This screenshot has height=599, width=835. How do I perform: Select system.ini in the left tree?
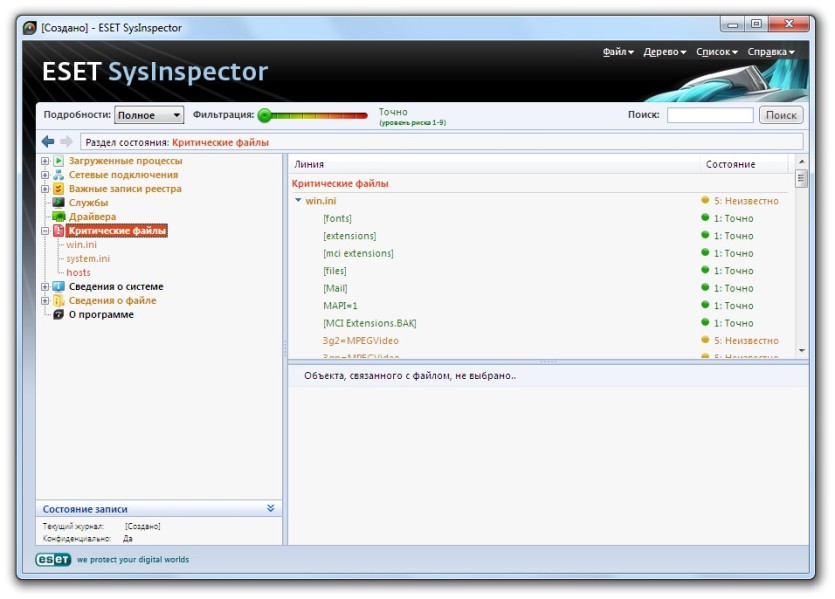(x=88, y=258)
